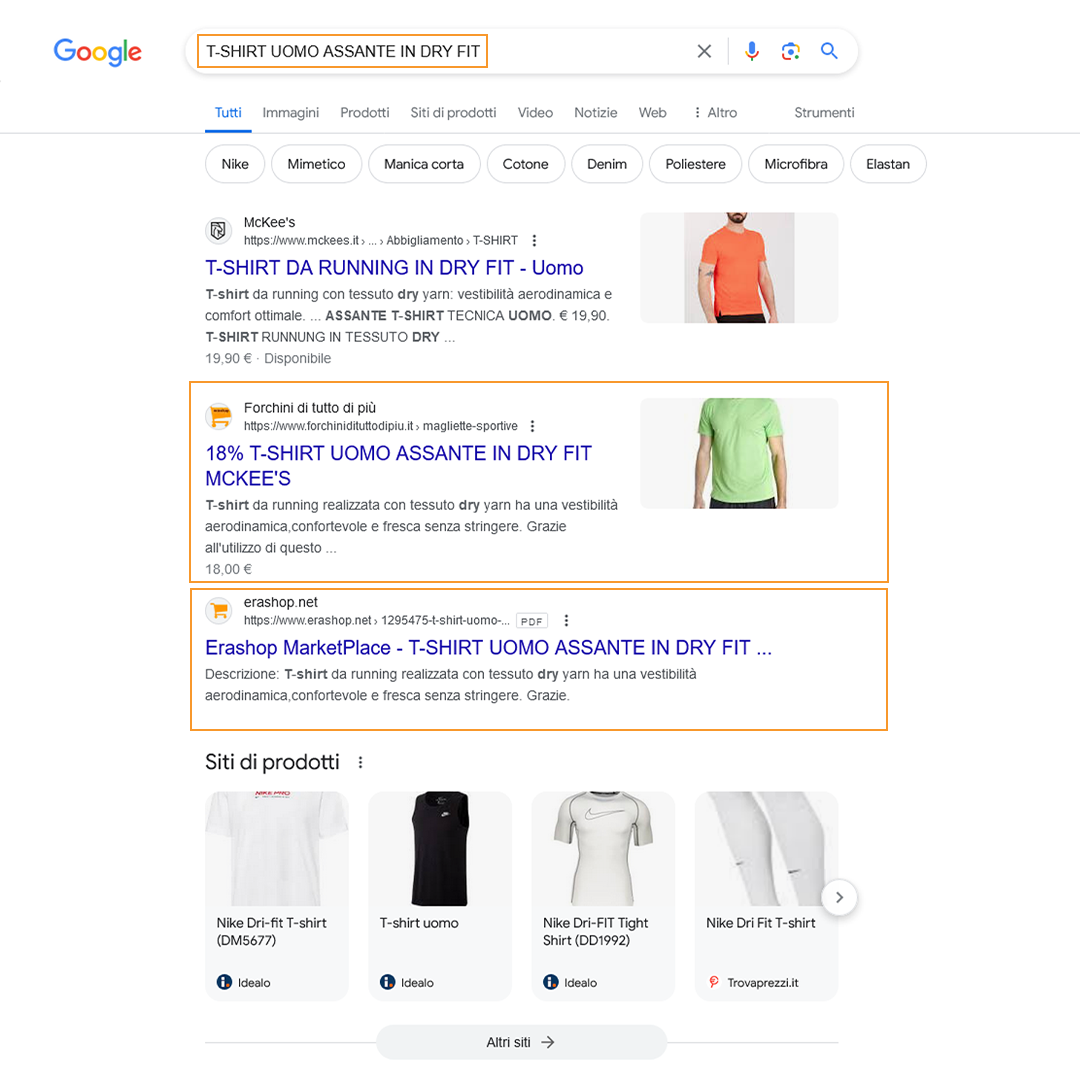This screenshot has height=1080, width=1080.
Task: Activate voice search with the microphone icon
Action: pos(752,51)
